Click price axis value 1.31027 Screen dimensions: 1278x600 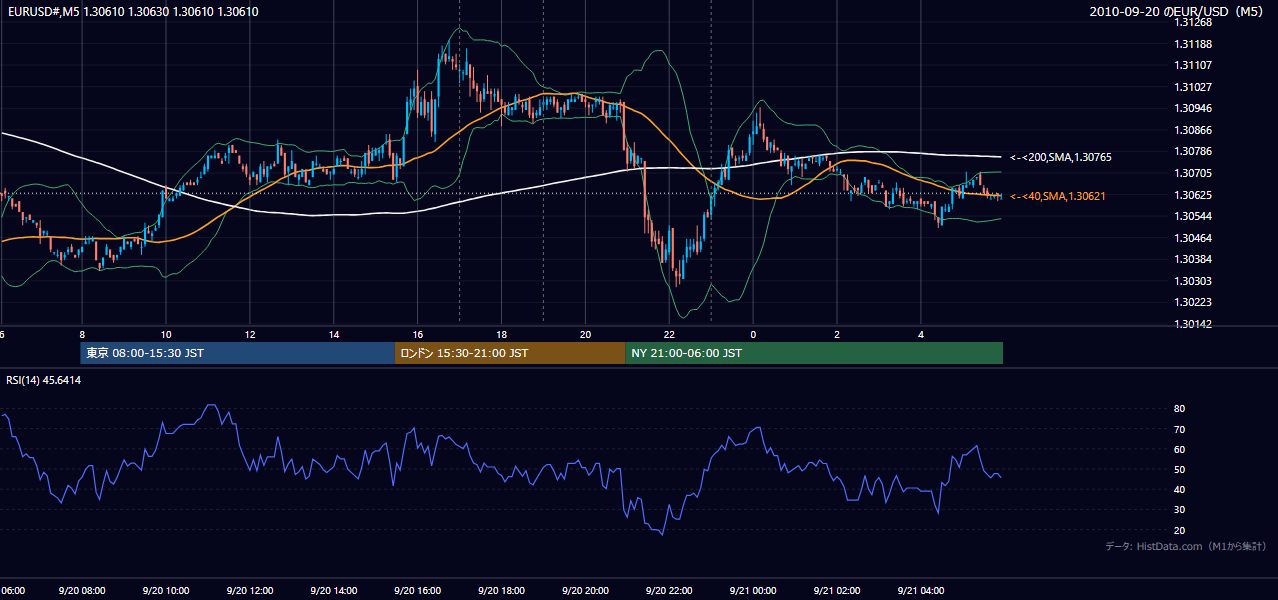pyautogui.click(x=1194, y=87)
